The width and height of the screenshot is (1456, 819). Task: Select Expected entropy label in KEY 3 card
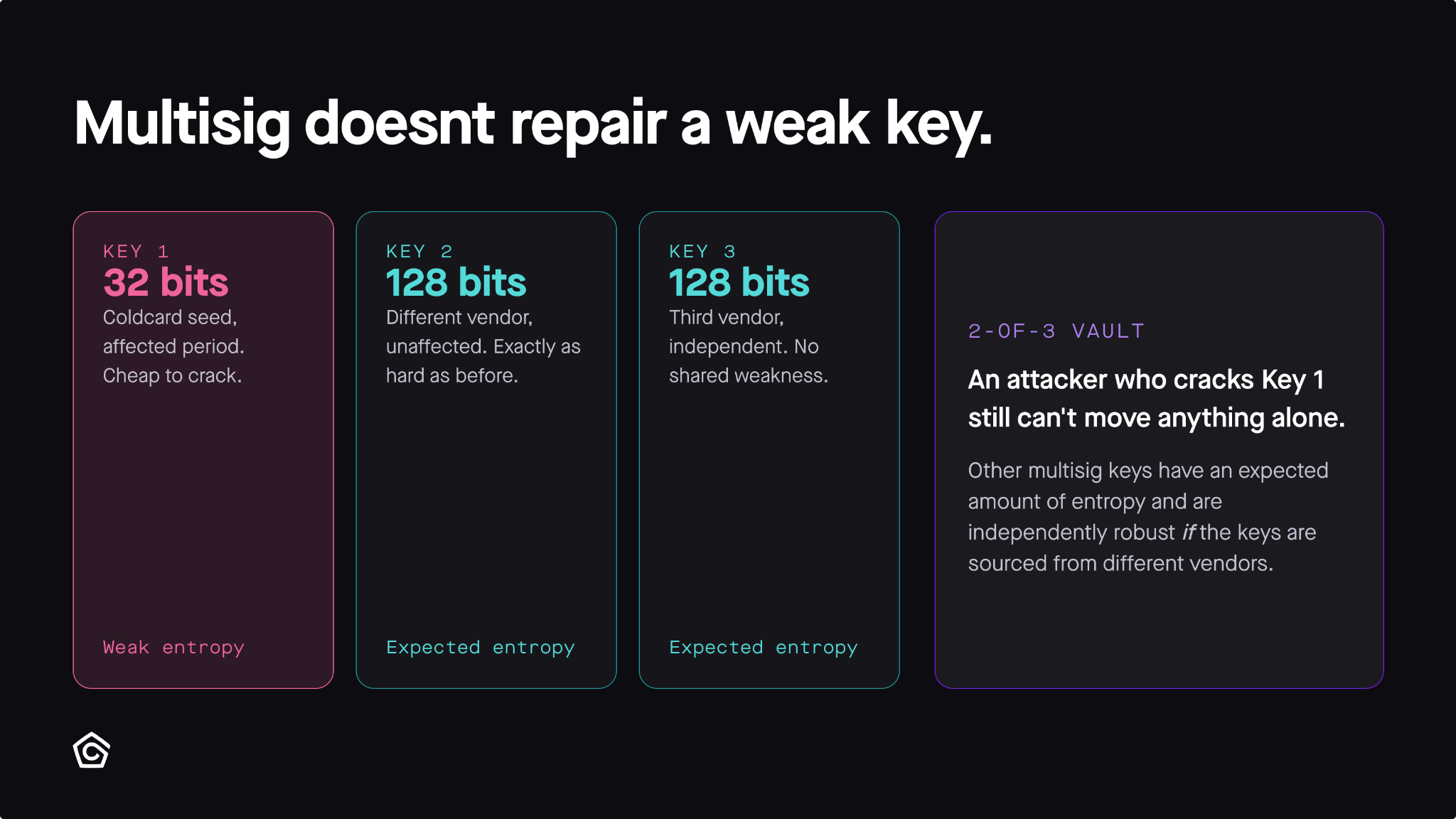click(x=764, y=648)
